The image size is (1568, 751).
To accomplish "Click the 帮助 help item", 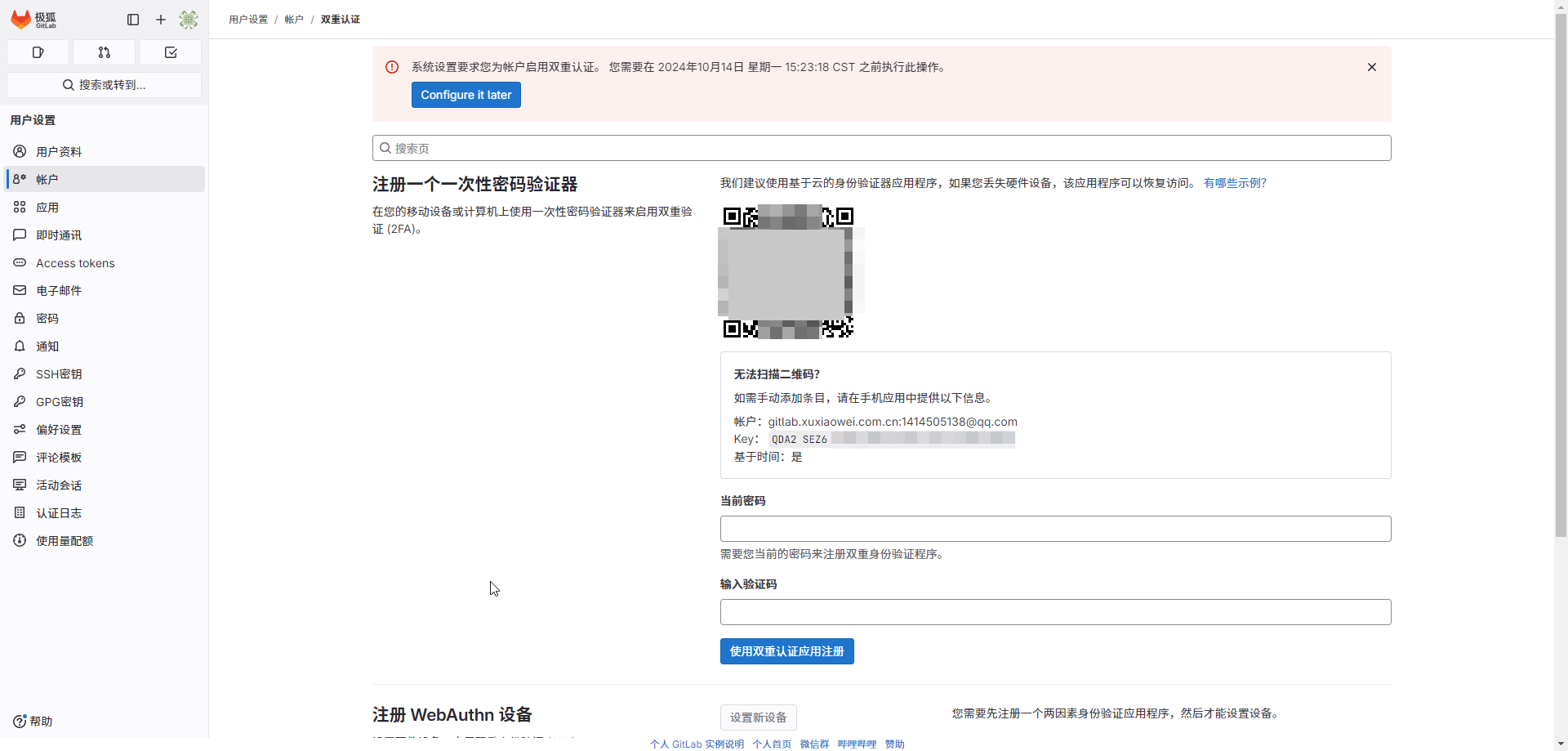I will pyautogui.click(x=33, y=722).
